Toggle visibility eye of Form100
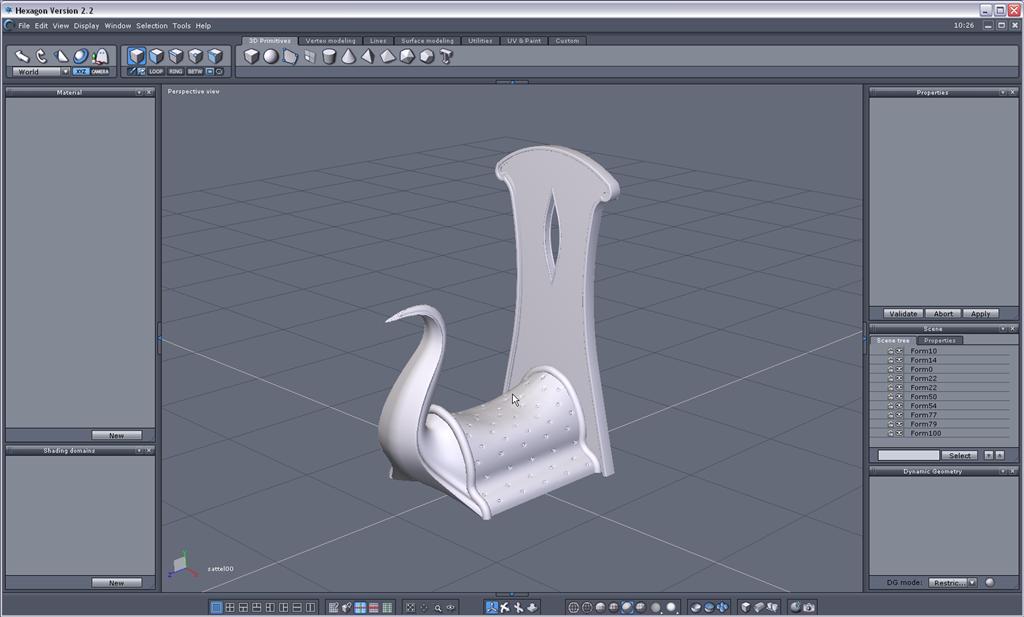This screenshot has width=1024, height=617. [899, 433]
